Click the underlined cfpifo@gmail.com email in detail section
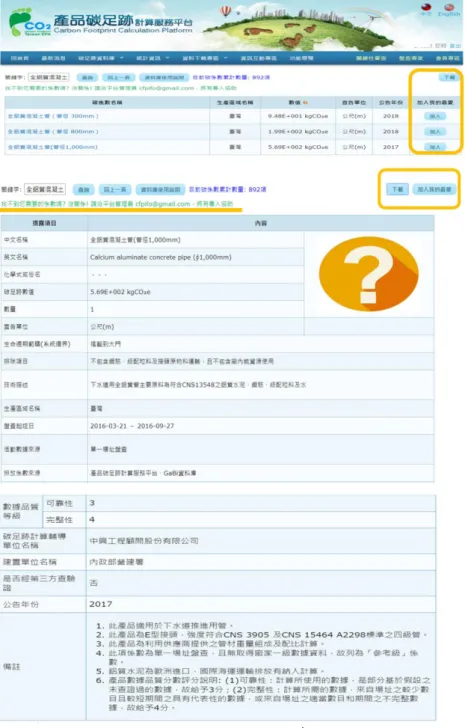Image resolution: width=465 pixels, height=728 pixels. point(162,204)
